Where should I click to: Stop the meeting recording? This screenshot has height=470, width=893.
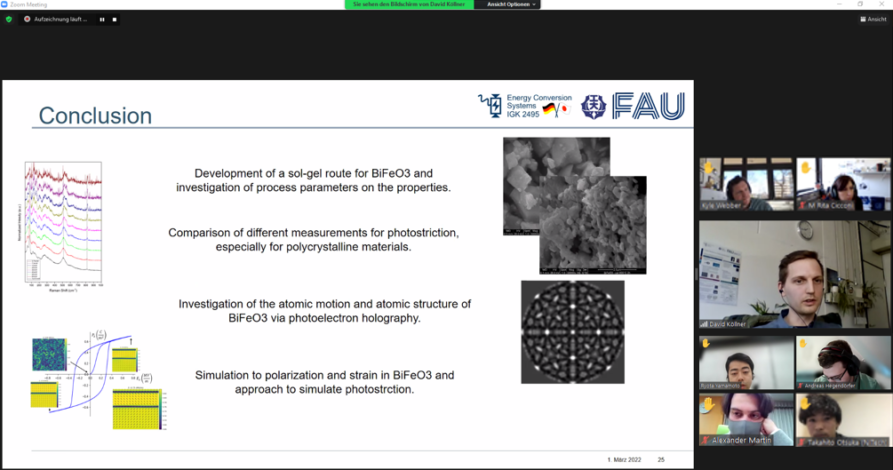pyautogui.click(x=114, y=19)
